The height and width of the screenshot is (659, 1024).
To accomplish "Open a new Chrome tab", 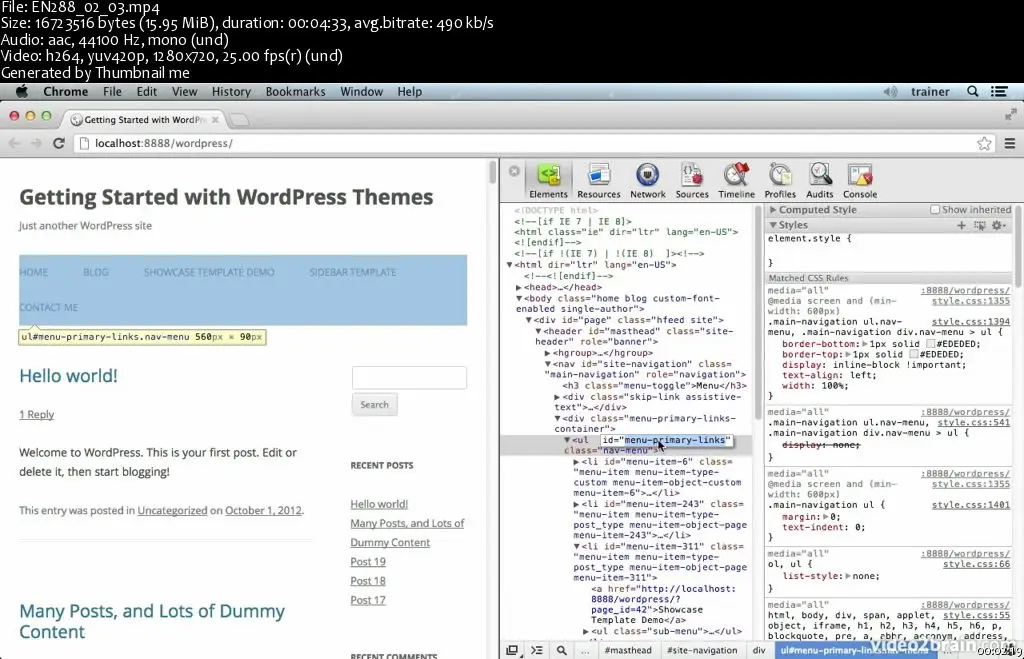I will (239, 120).
